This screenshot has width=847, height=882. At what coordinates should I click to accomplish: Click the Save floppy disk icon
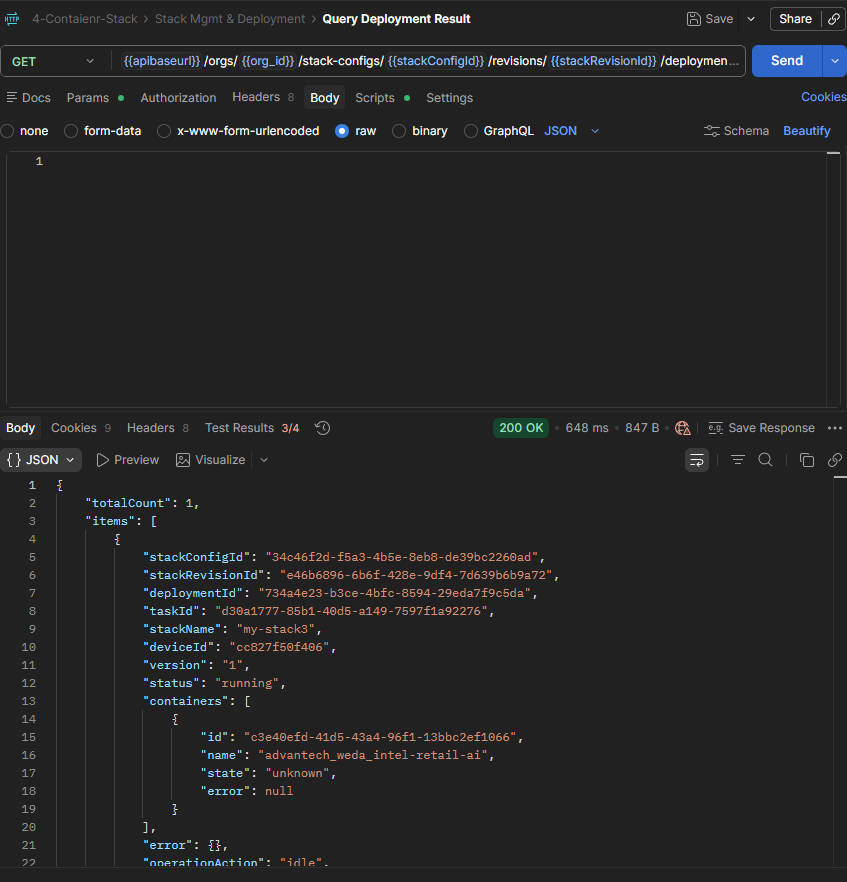[x=693, y=19]
